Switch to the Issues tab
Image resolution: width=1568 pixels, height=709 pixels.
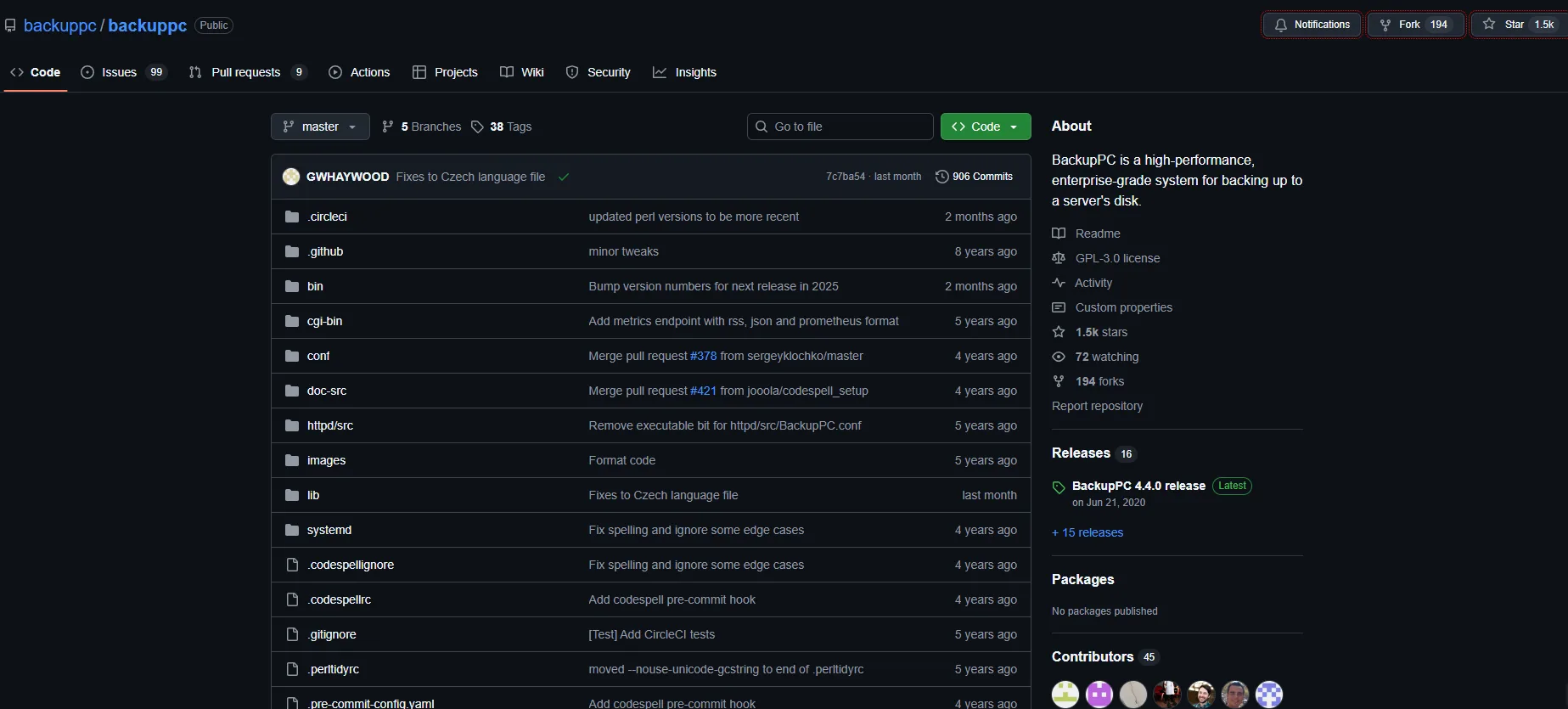pyautogui.click(x=124, y=72)
